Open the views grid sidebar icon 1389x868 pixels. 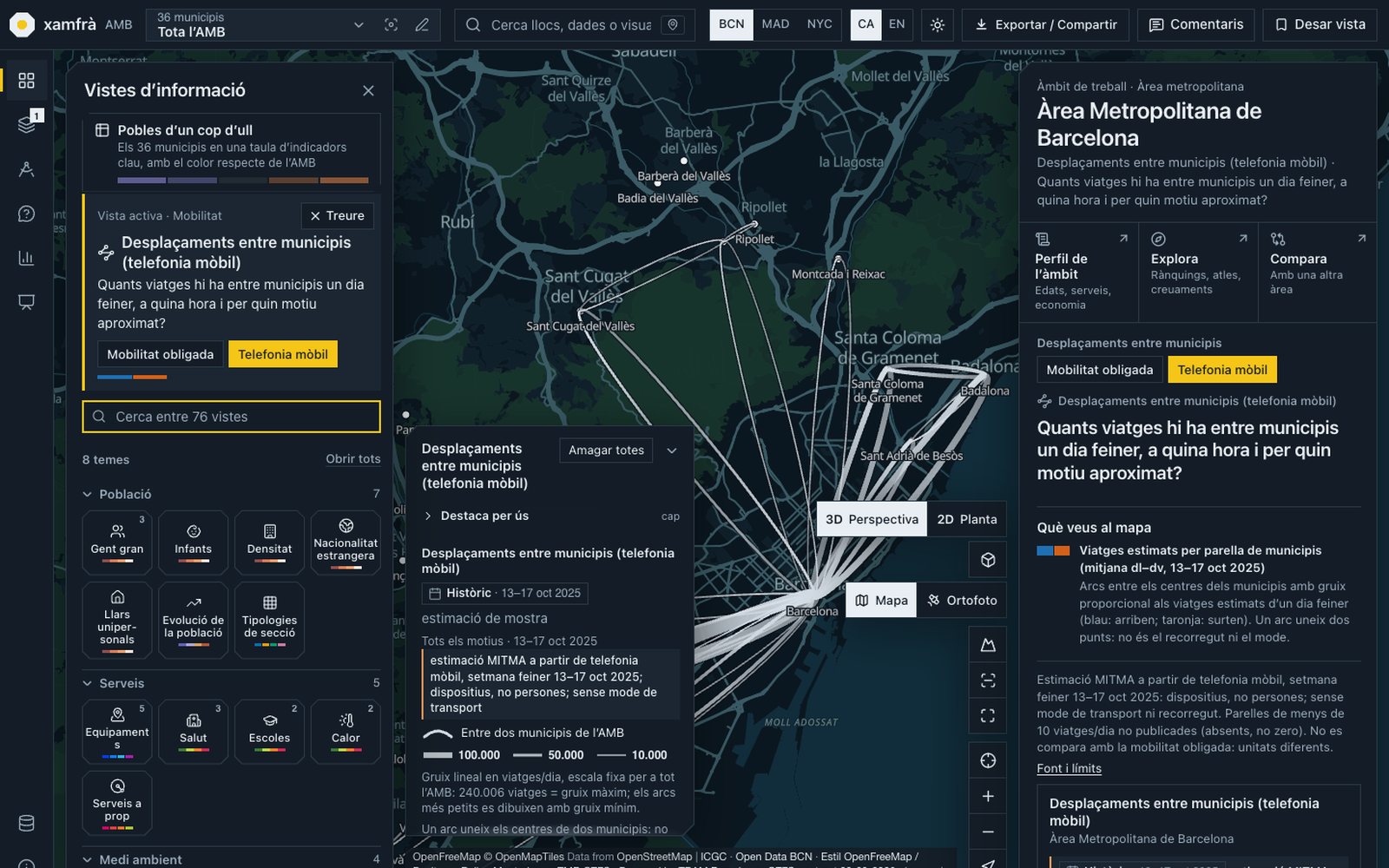pyautogui.click(x=26, y=81)
